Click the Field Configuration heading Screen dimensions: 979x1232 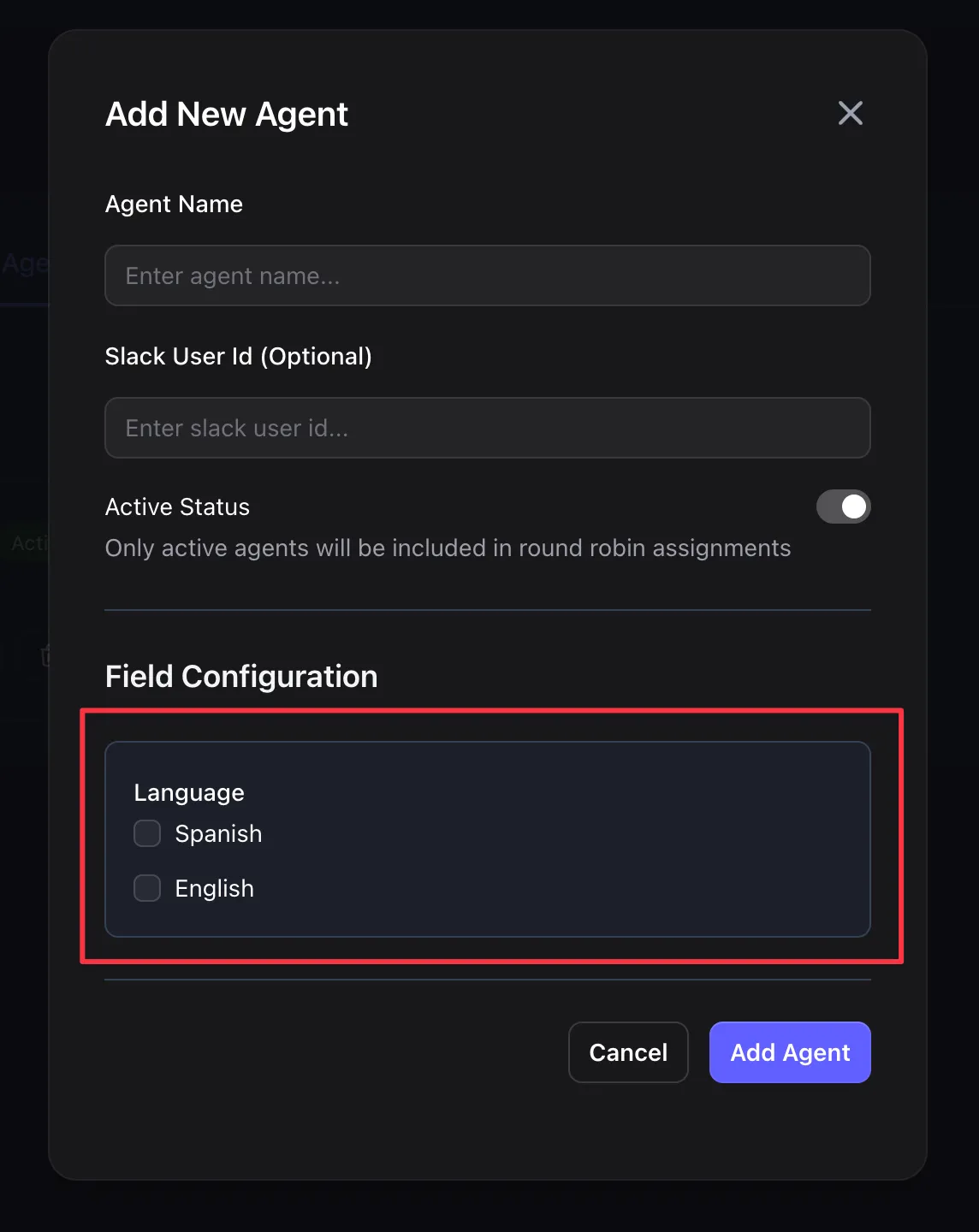point(241,676)
